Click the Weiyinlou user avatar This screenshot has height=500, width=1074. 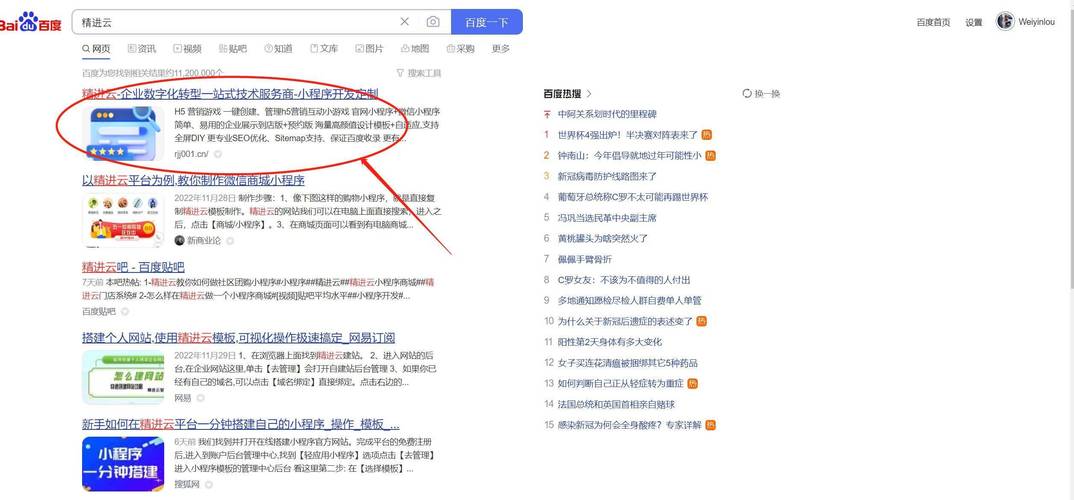(1005, 21)
